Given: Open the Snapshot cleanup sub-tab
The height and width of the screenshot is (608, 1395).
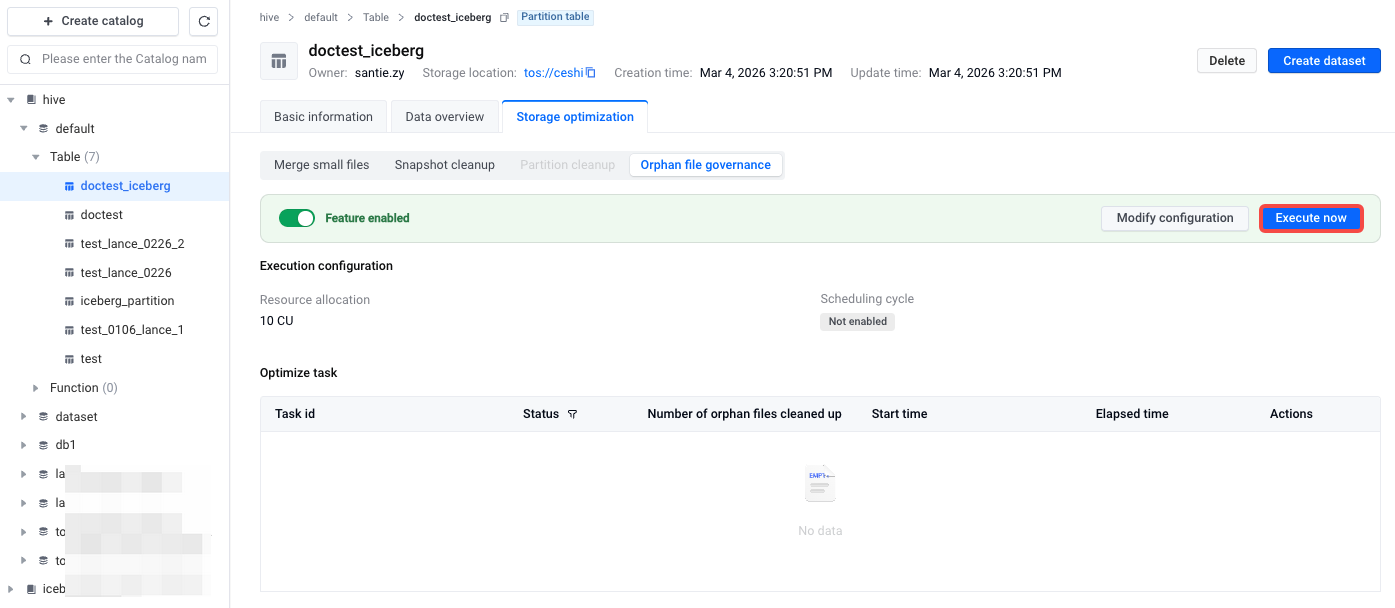Looking at the screenshot, I should [x=444, y=165].
